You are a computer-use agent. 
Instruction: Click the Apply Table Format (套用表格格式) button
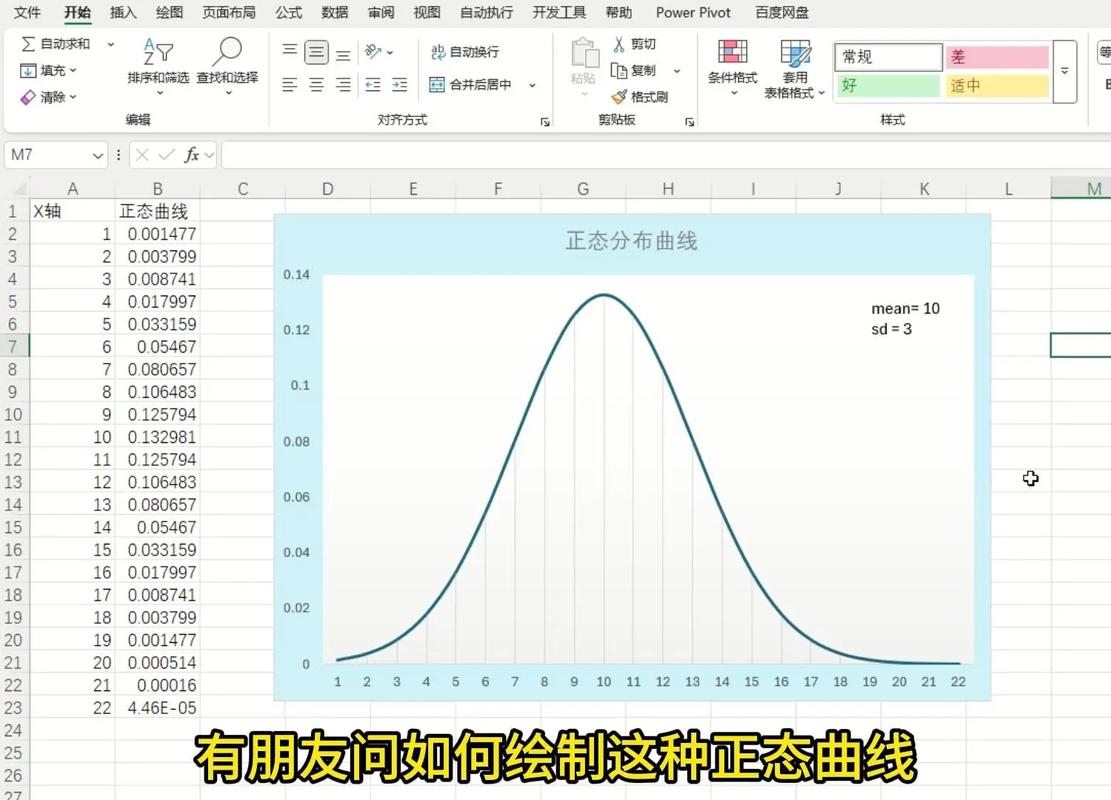(795, 63)
